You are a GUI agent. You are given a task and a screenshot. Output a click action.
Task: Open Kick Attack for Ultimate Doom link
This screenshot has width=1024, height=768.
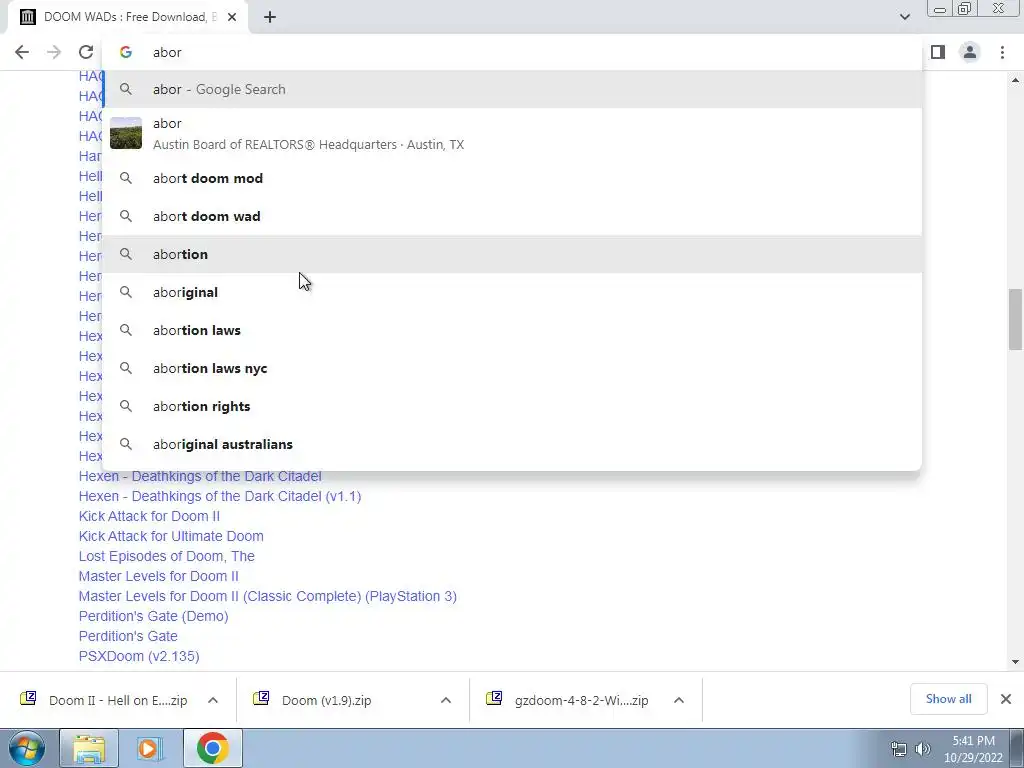click(x=171, y=536)
